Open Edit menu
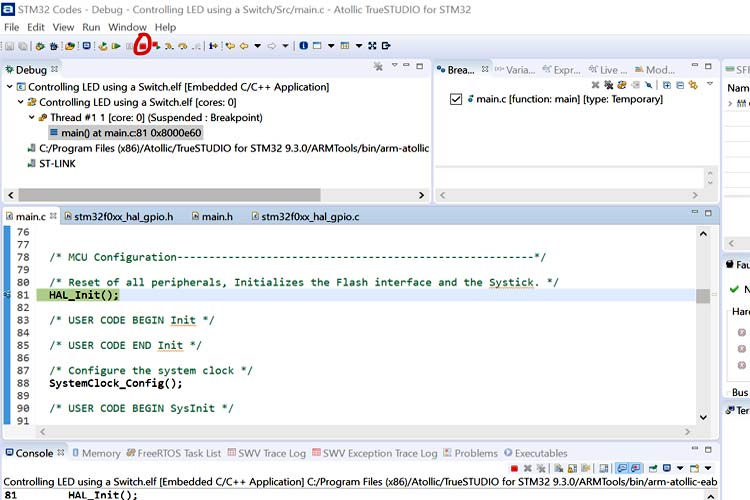The width and height of the screenshot is (750, 500). click(36, 27)
